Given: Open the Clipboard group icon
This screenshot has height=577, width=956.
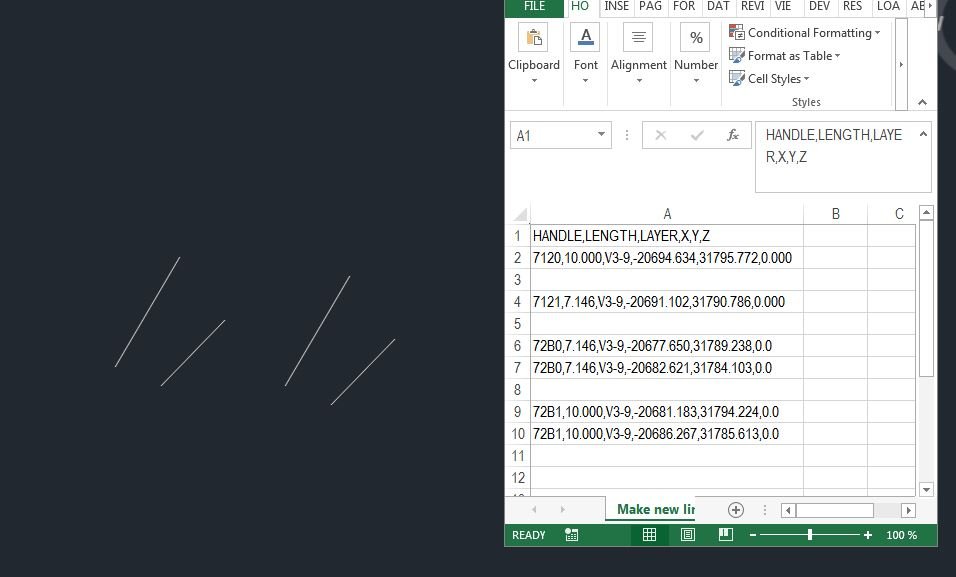Looking at the screenshot, I should [x=533, y=37].
